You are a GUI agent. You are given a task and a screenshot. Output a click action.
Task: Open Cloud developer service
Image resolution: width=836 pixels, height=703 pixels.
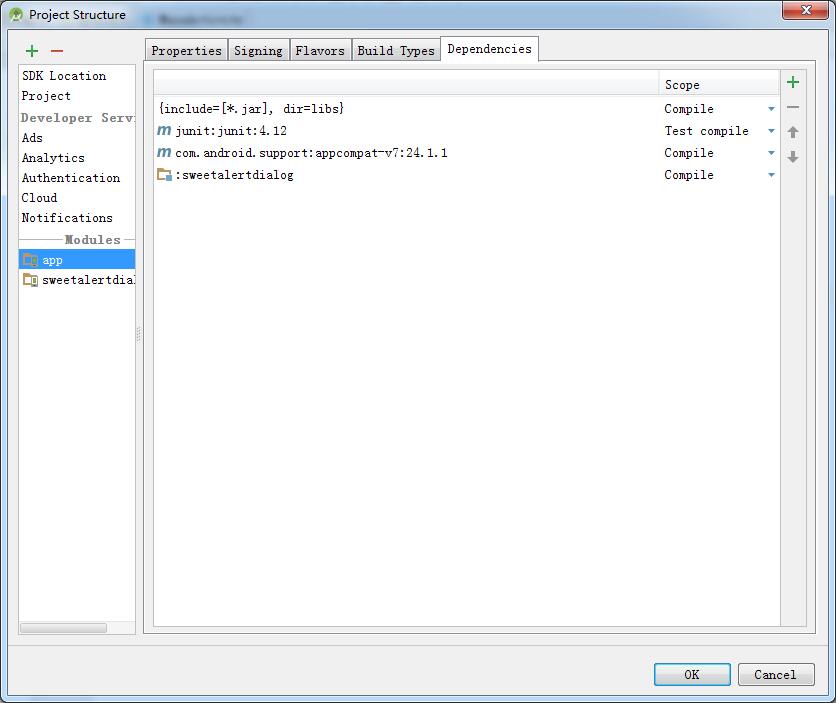[39, 198]
